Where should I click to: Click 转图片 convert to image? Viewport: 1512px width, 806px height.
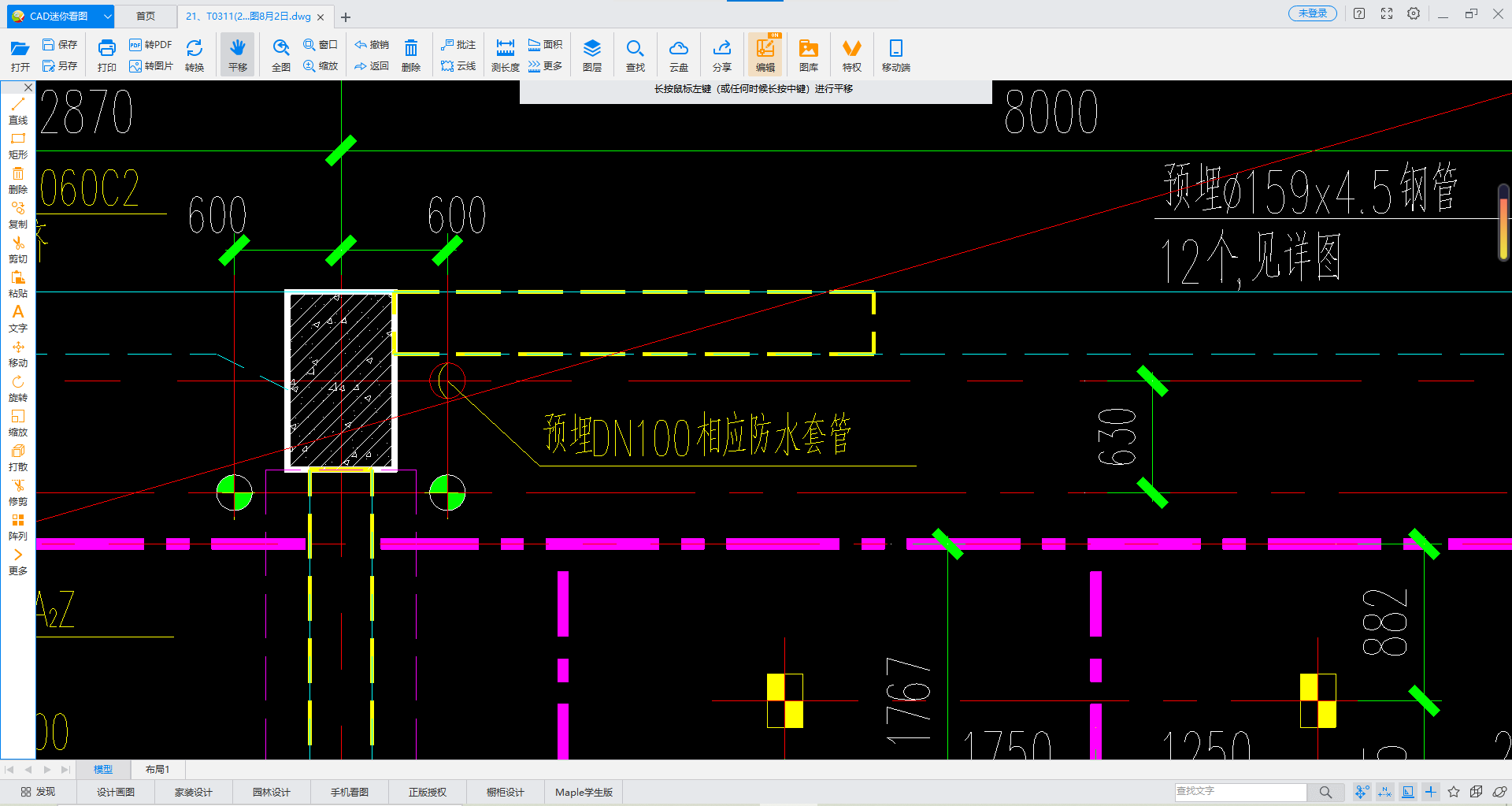(x=150, y=66)
